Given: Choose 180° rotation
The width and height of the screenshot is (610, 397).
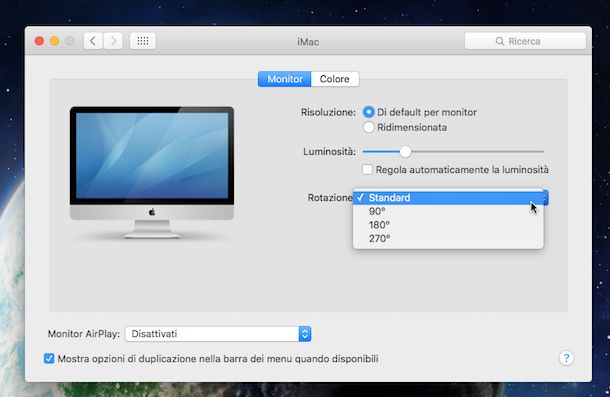Looking at the screenshot, I should (x=448, y=225).
